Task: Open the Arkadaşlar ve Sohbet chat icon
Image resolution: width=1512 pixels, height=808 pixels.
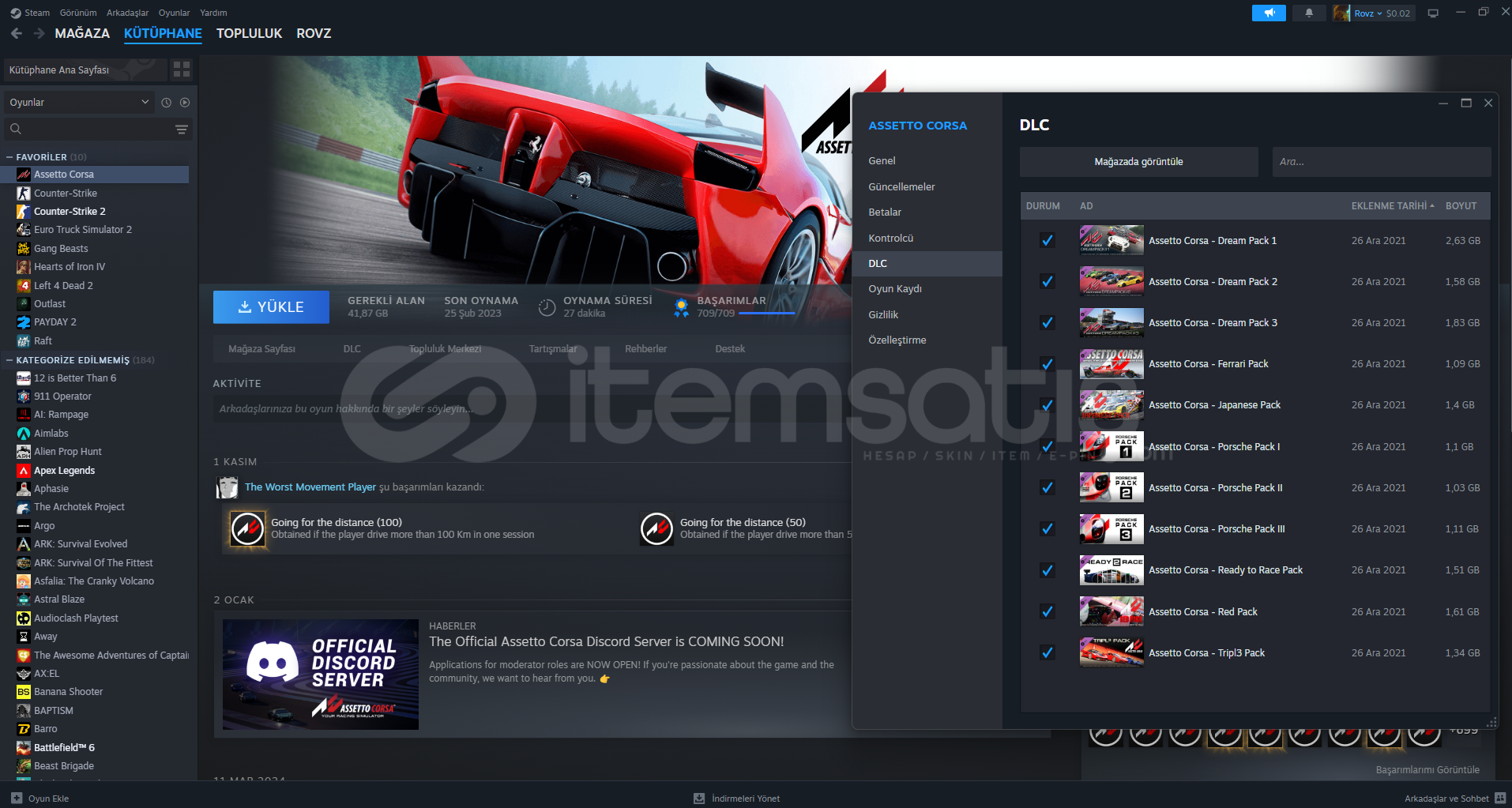Action: click(1500, 799)
